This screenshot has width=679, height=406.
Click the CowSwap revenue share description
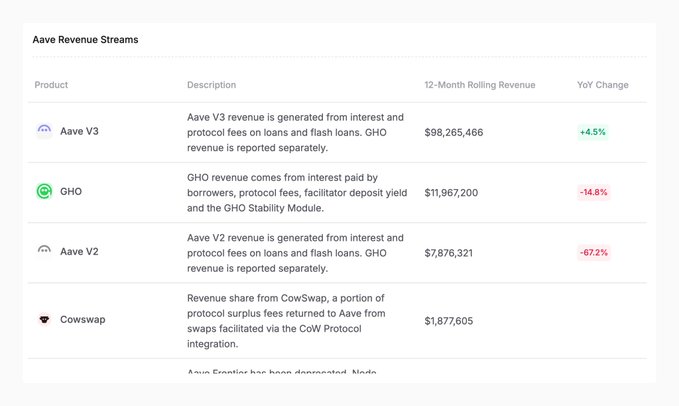click(x=286, y=321)
